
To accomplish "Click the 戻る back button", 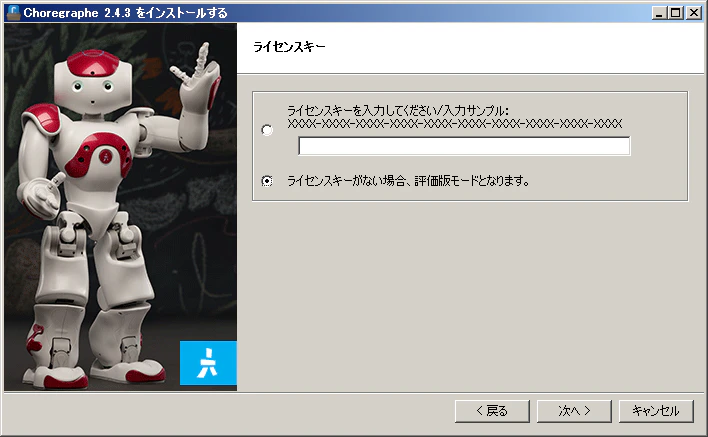I will click(492, 411).
